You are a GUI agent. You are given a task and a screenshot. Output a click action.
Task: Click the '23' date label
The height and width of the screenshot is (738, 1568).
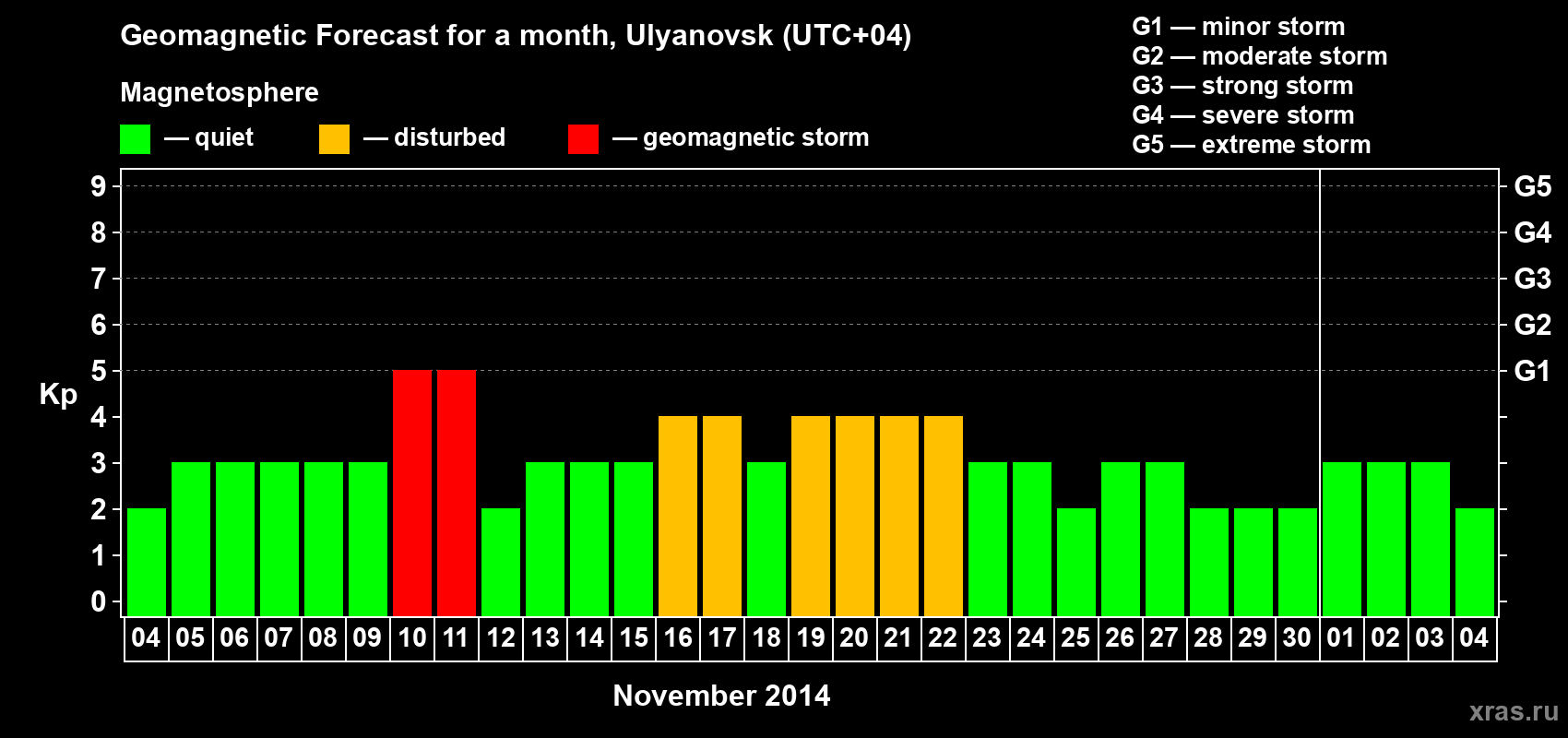click(987, 638)
